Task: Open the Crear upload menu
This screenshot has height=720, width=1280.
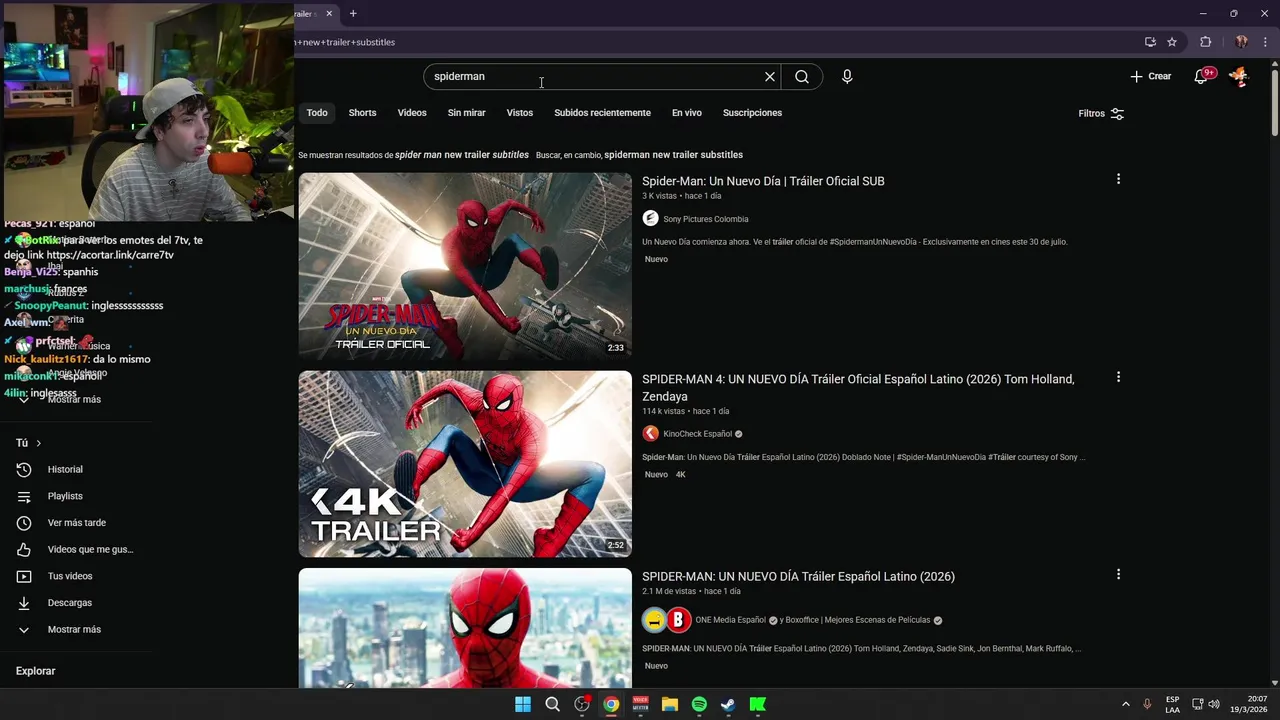Action: 1151,76
